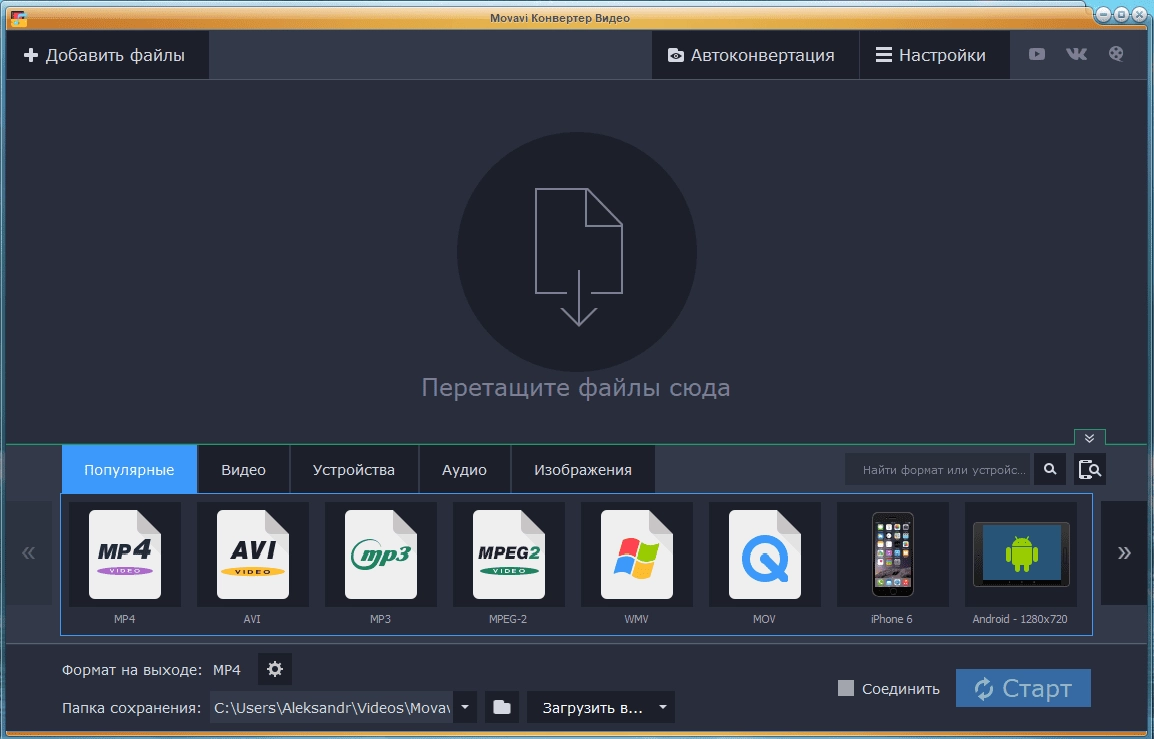Open the Устройства tab
The width and height of the screenshot is (1154, 739).
354,470
